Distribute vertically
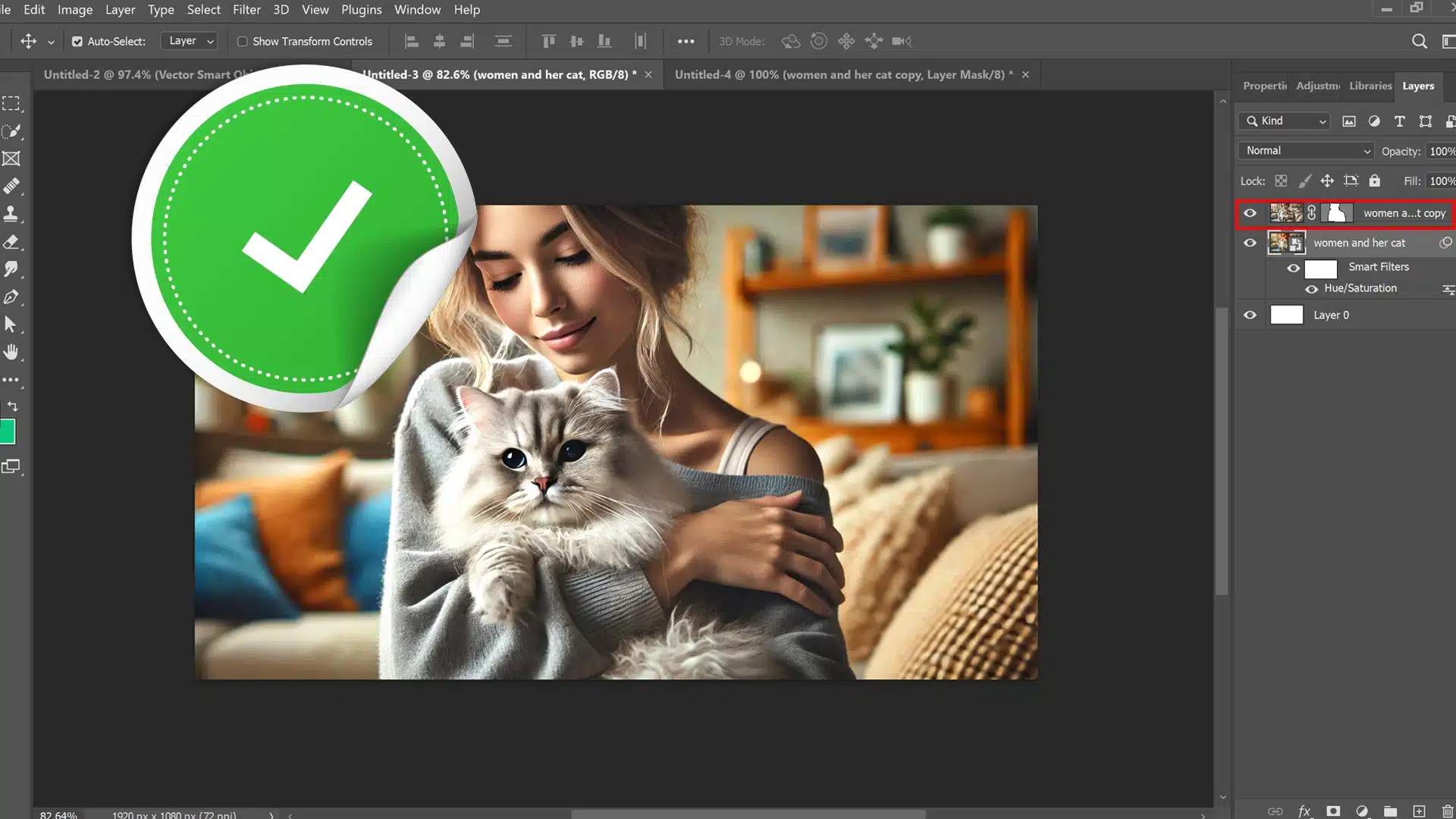Screen dimensions: 1456x819 503,41
